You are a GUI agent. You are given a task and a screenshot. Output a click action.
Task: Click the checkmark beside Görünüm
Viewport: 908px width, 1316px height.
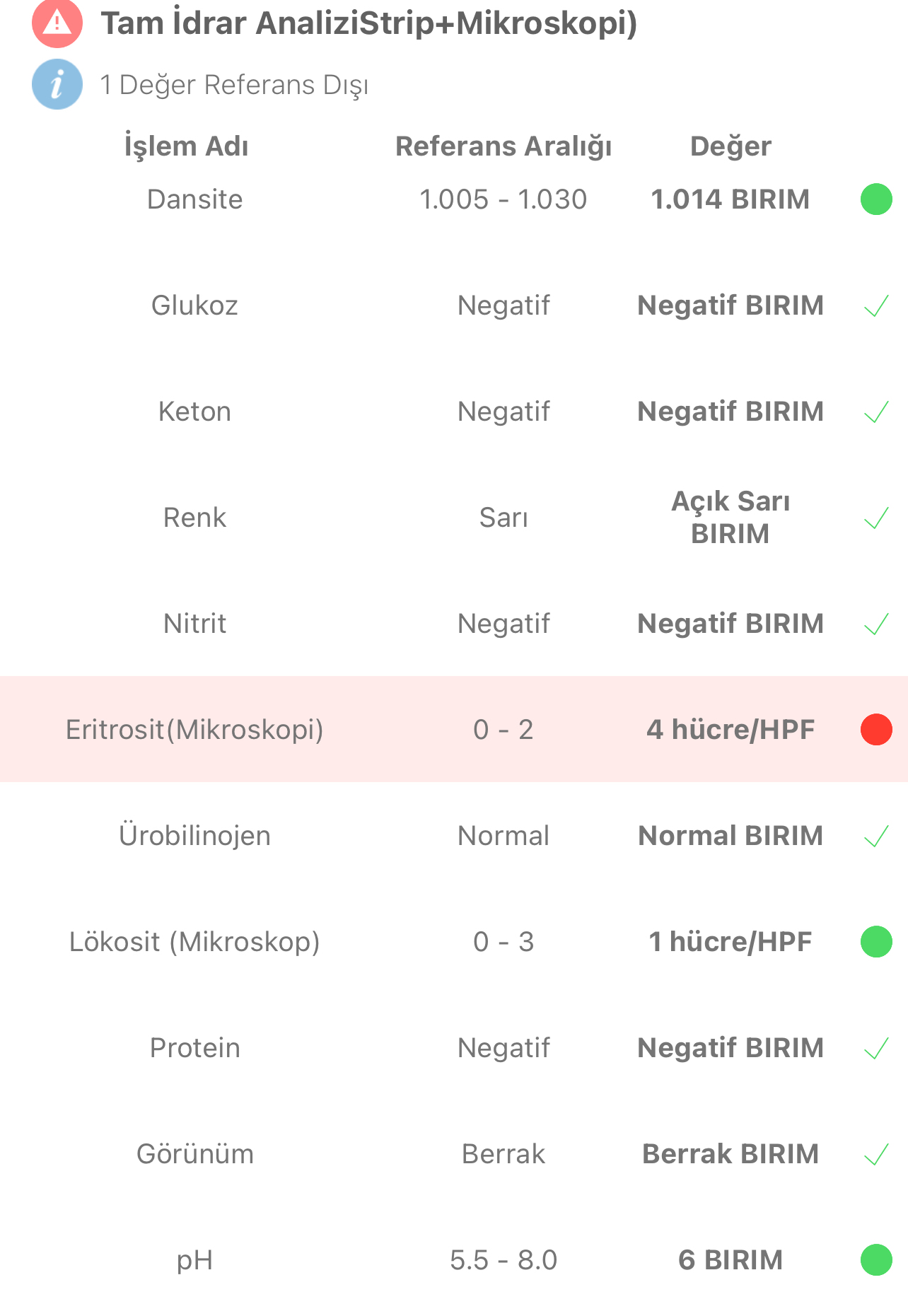(x=876, y=1155)
